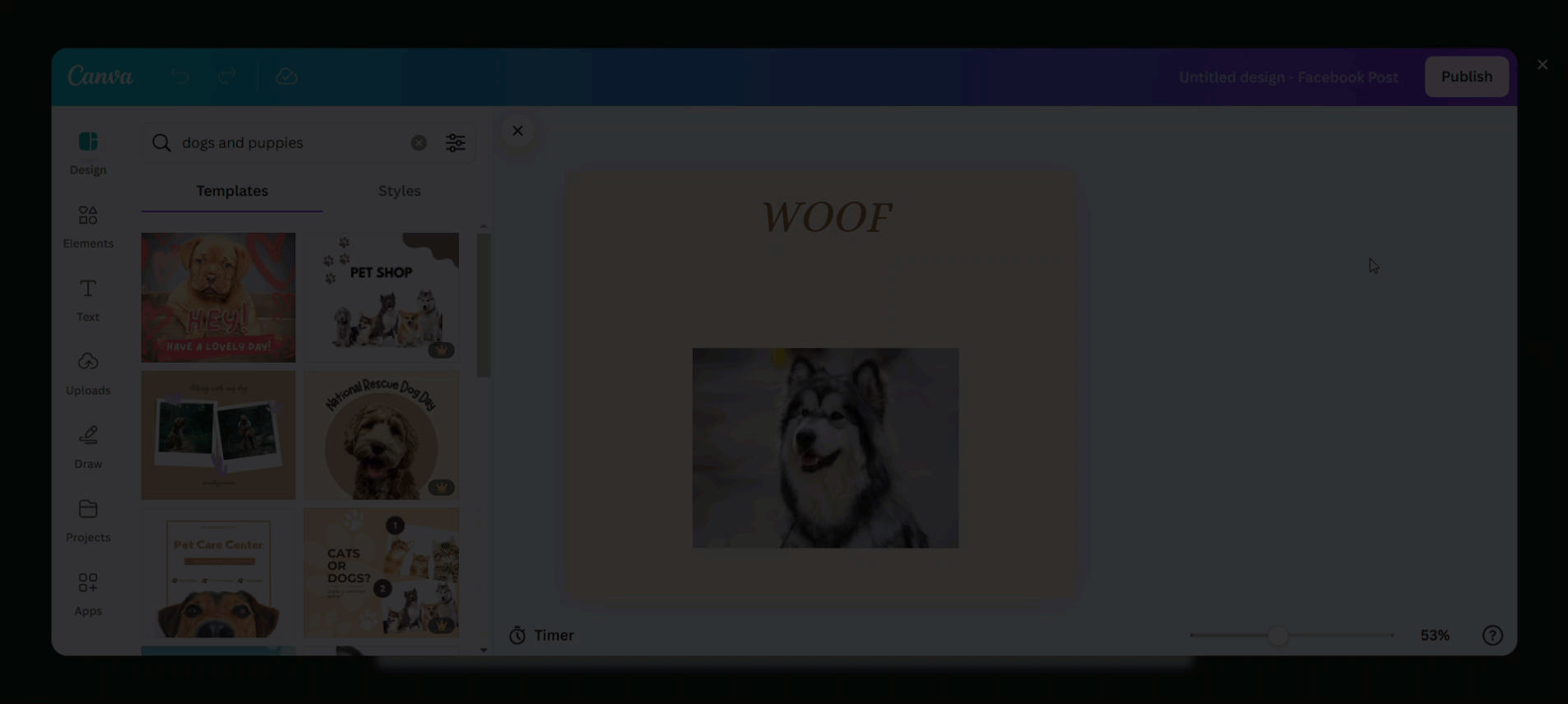Open the Apps panel in sidebar
The height and width of the screenshot is (704, 1568).
88,594
